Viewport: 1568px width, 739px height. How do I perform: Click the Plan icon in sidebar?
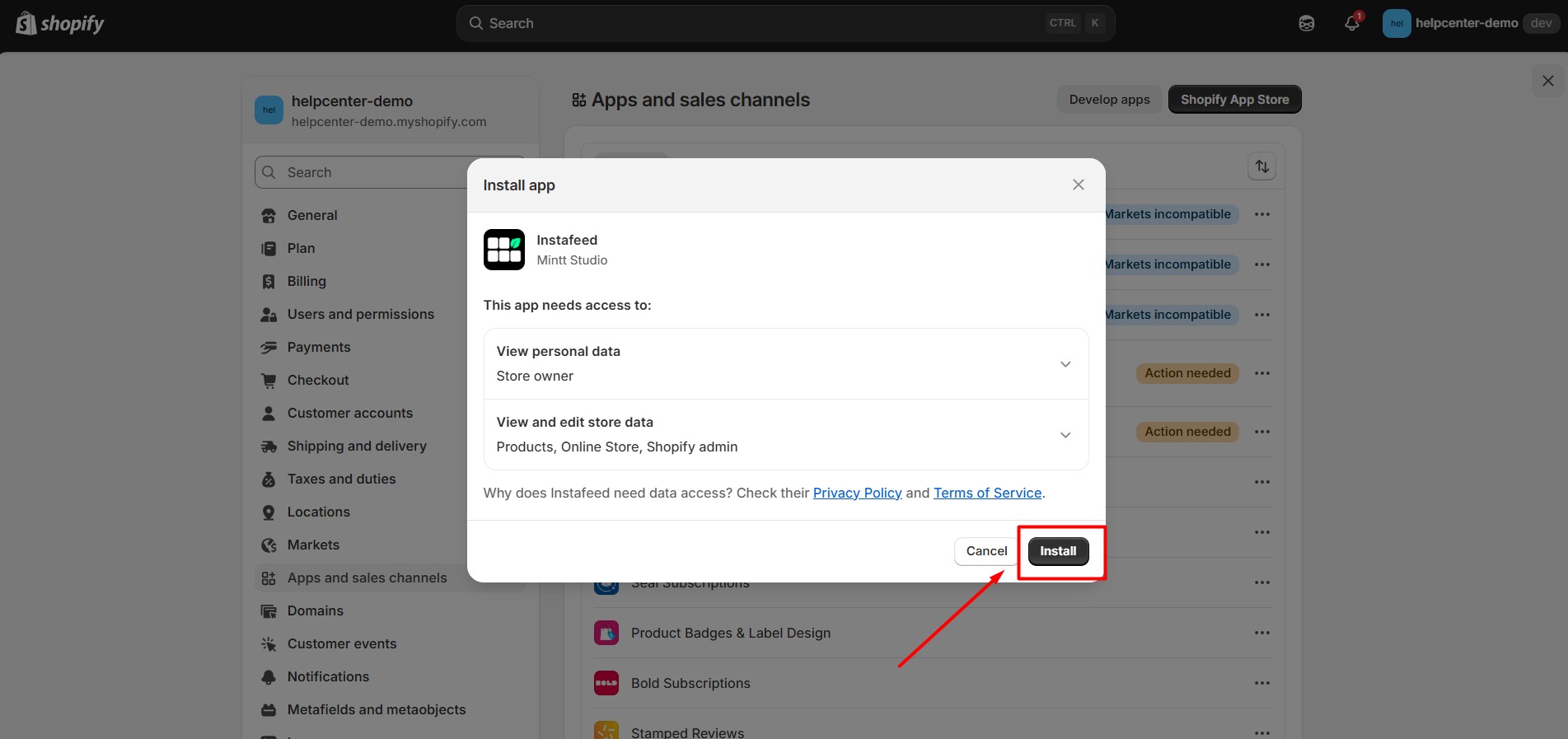tap(269, 249)
